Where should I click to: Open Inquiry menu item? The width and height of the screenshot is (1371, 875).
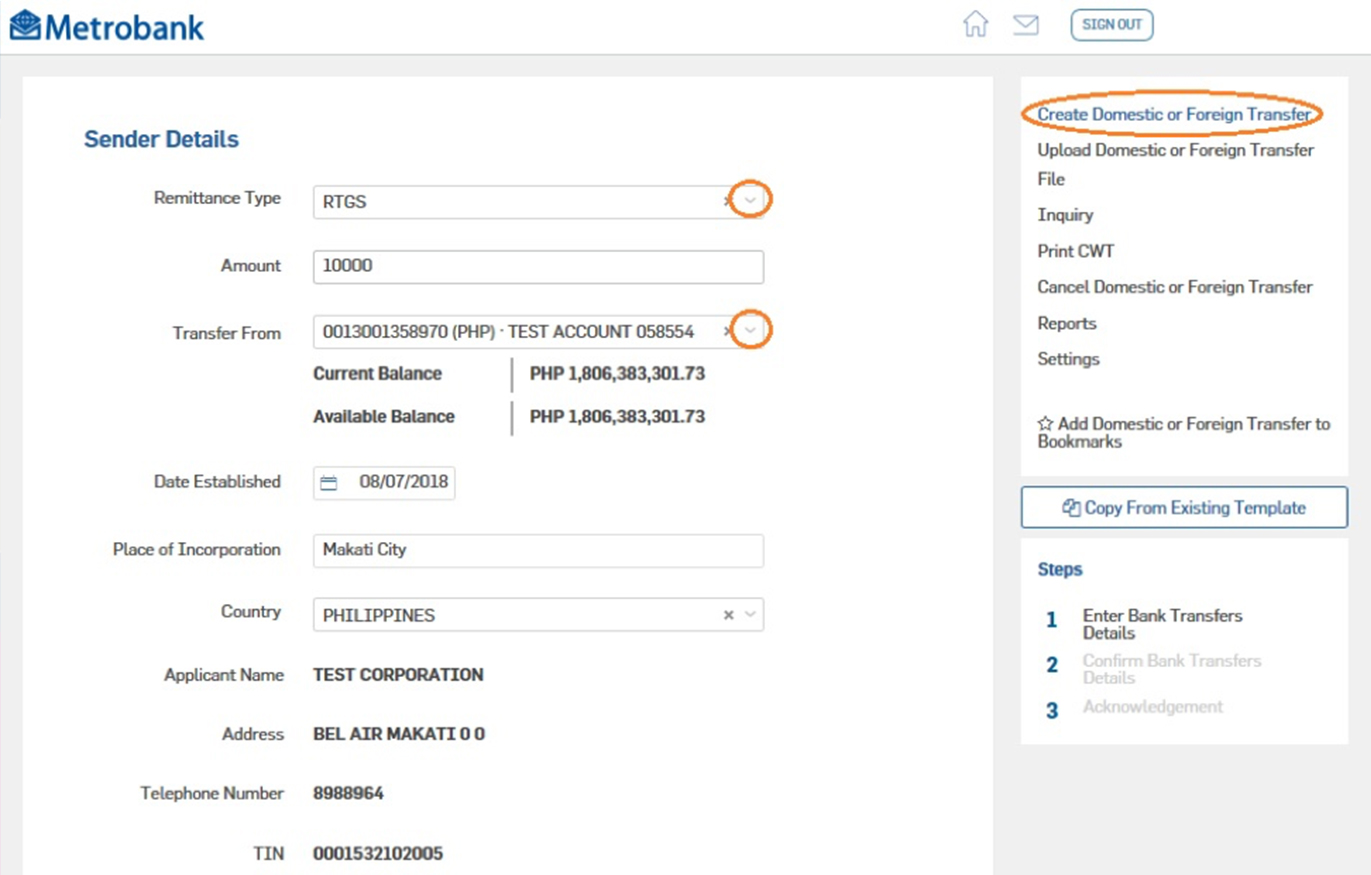1065,215
